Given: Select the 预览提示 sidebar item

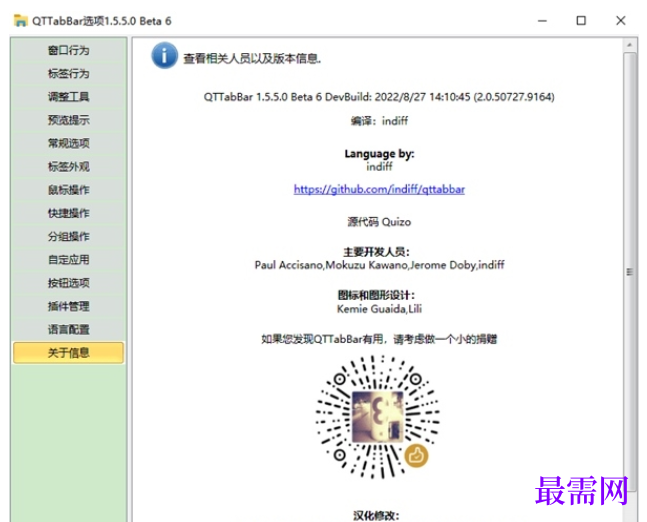Looking at the screenshot, I should point(68,120).
